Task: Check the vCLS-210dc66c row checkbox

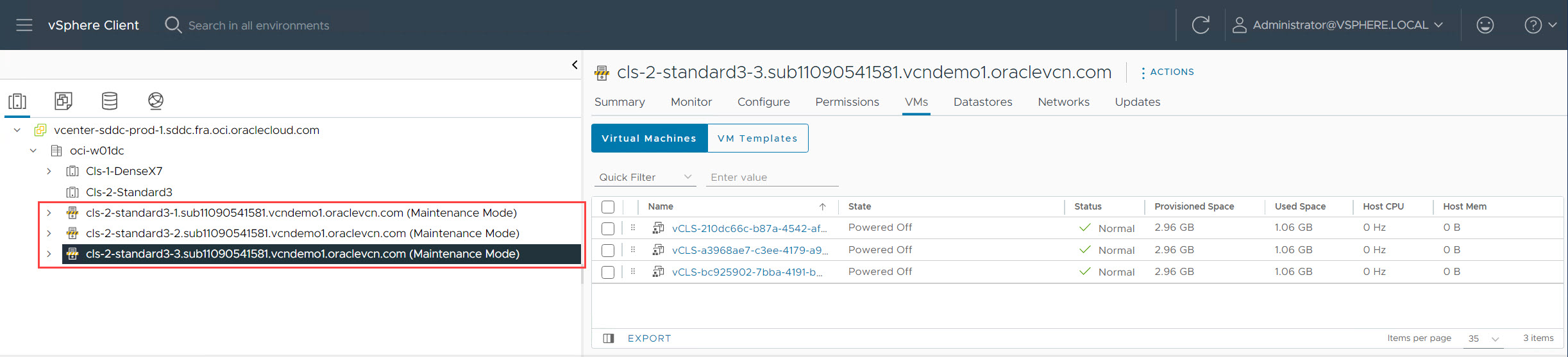Action: pyautogui.click(x=608, y=228)
